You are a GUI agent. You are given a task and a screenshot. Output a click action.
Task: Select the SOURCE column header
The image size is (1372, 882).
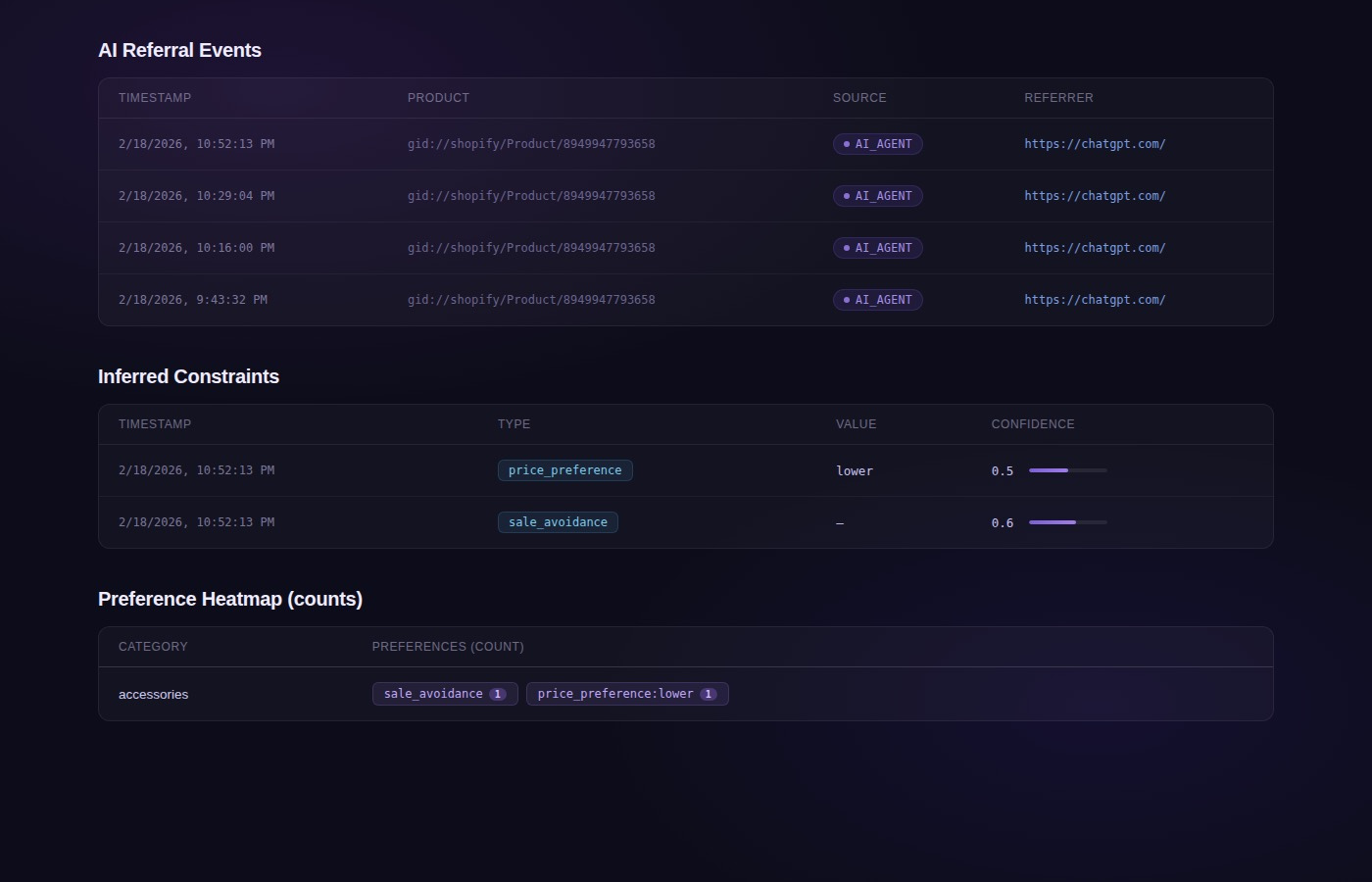pyautogui.click(x=859, y=97)
